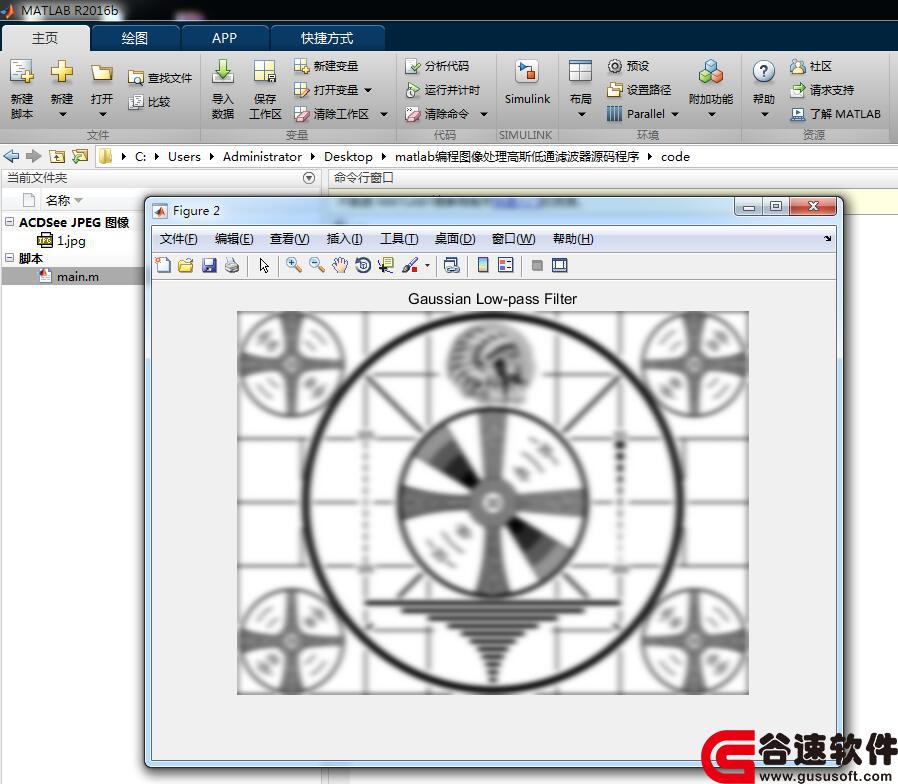
Task: Click the Open (打开) folder icon
Action: tap(101, 73)
